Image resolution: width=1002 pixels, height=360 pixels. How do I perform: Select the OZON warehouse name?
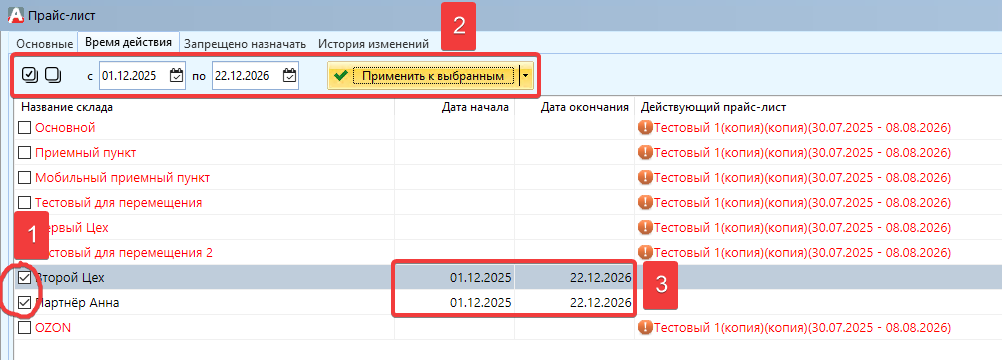click(x=53, y=327)
